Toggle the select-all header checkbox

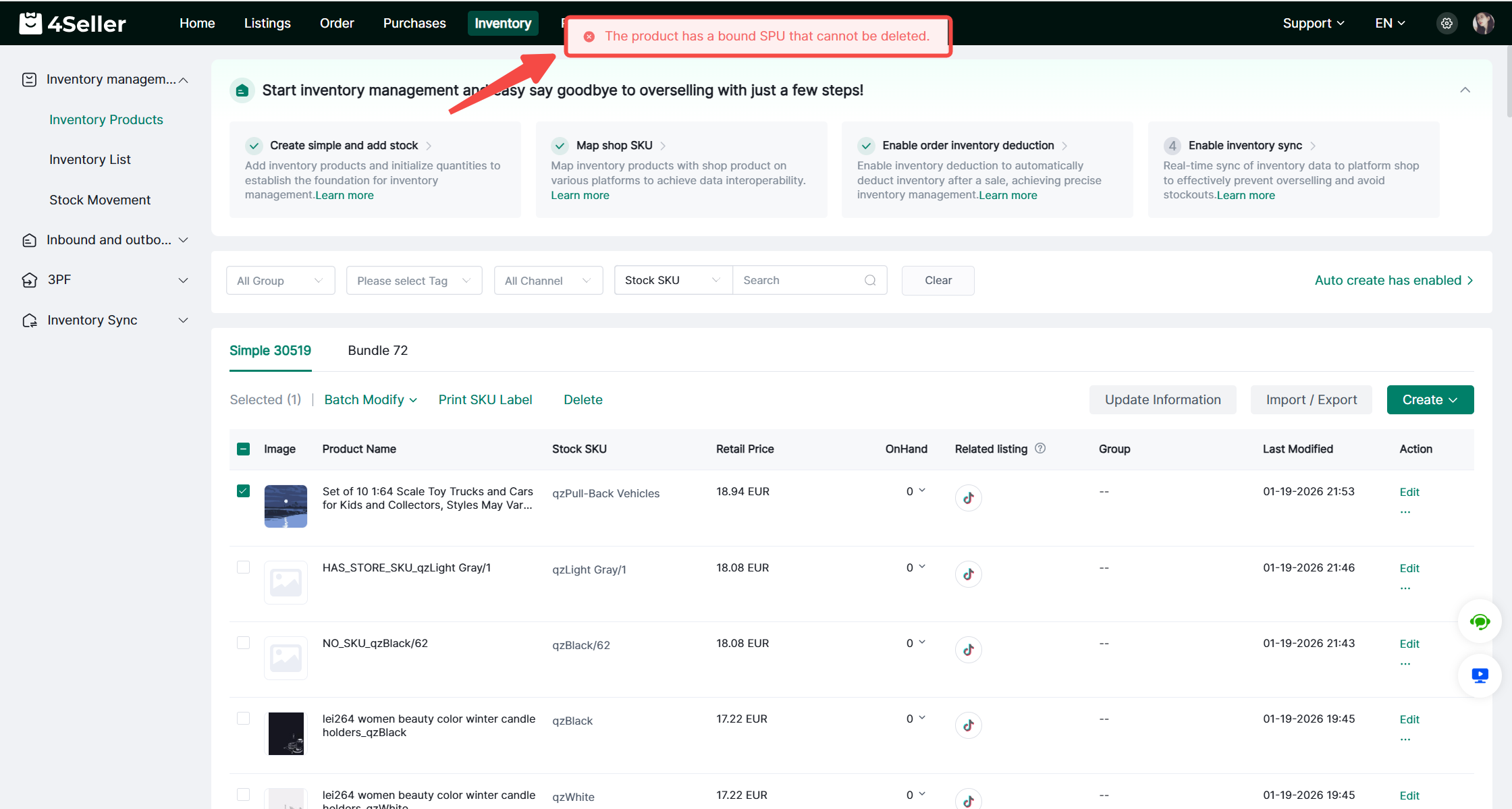tap(244, 449)
